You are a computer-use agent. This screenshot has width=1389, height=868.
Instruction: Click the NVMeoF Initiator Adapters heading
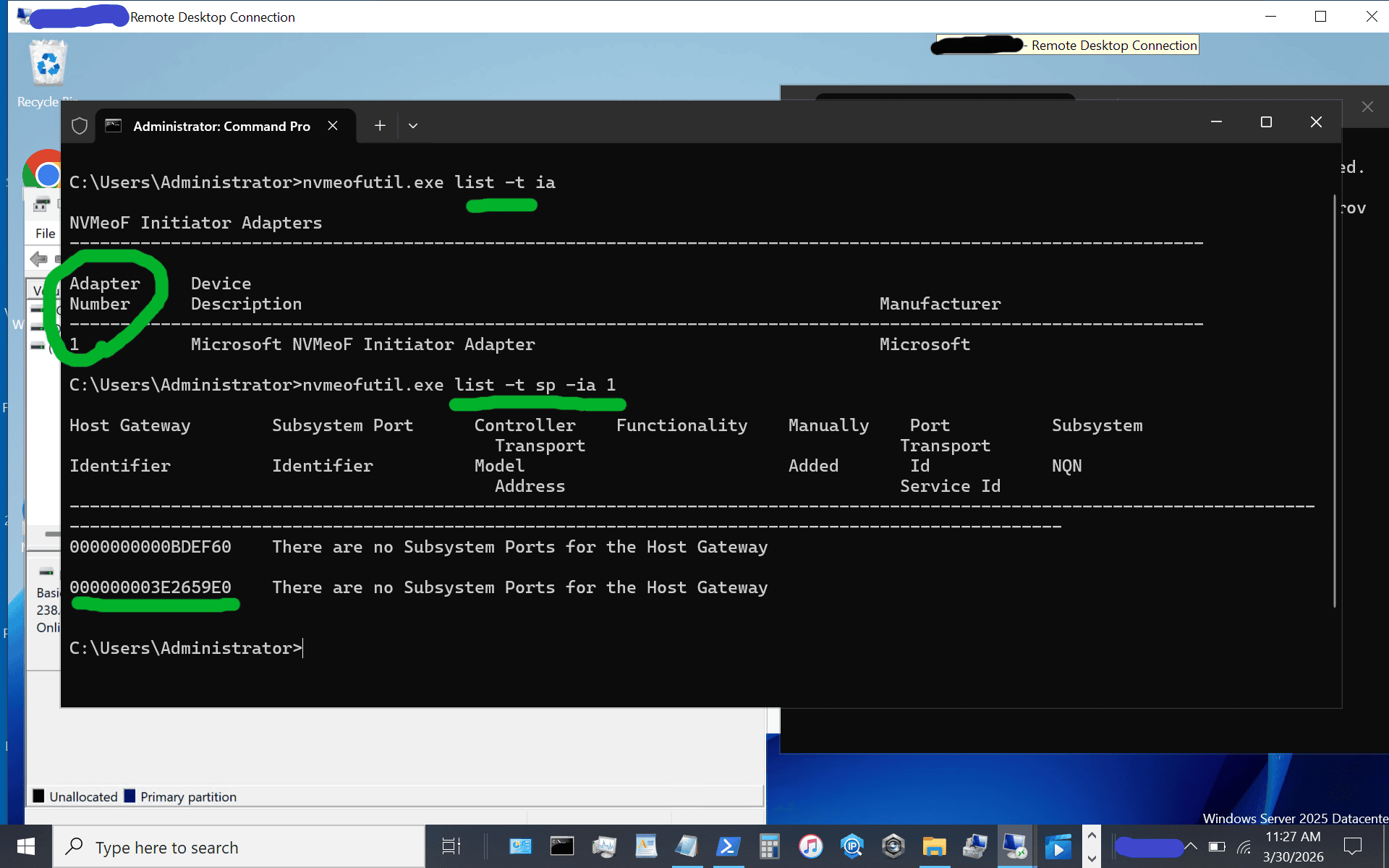click(196, 223)
